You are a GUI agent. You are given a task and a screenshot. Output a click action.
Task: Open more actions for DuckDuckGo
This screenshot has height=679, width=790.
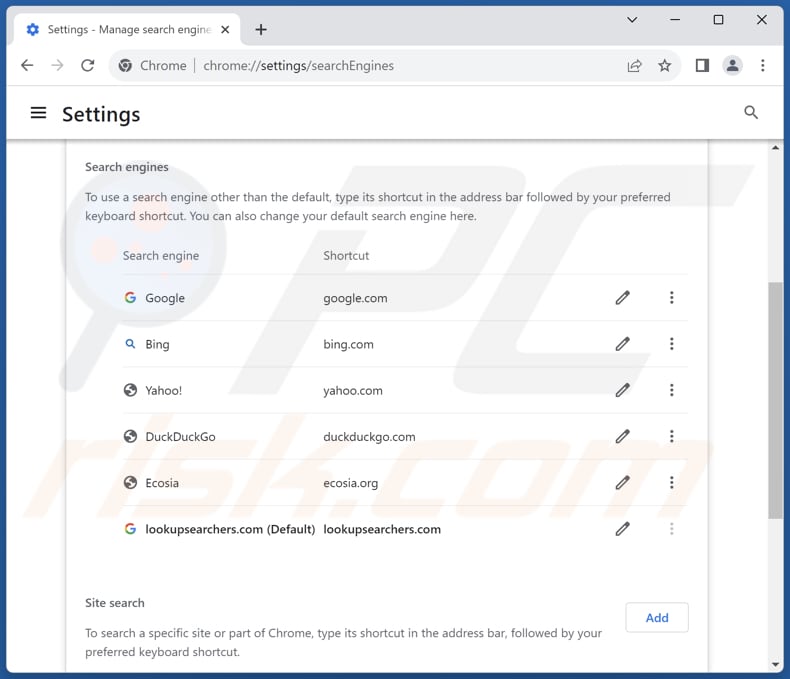coord(671,436)
